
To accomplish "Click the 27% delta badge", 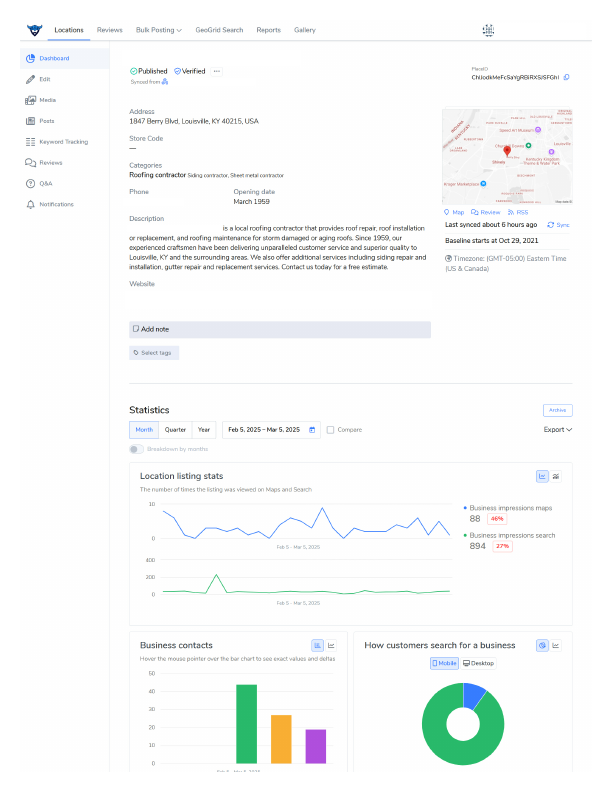I will coord(502,546).
